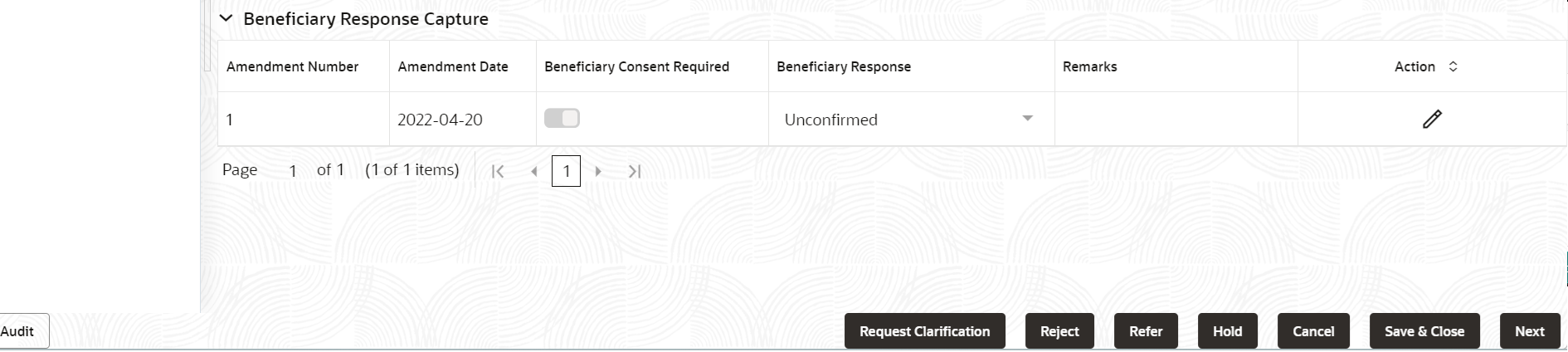Click Save & Close
The image size is (1568, 352).
point(1424,331)
